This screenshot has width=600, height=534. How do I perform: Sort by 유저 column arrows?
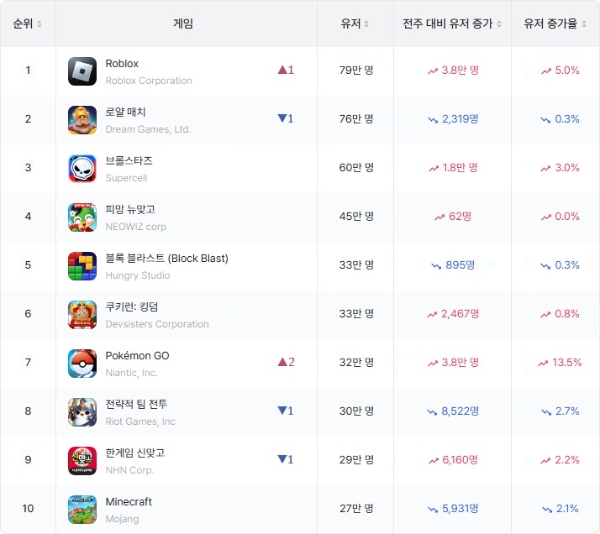(x=366, y=24)
